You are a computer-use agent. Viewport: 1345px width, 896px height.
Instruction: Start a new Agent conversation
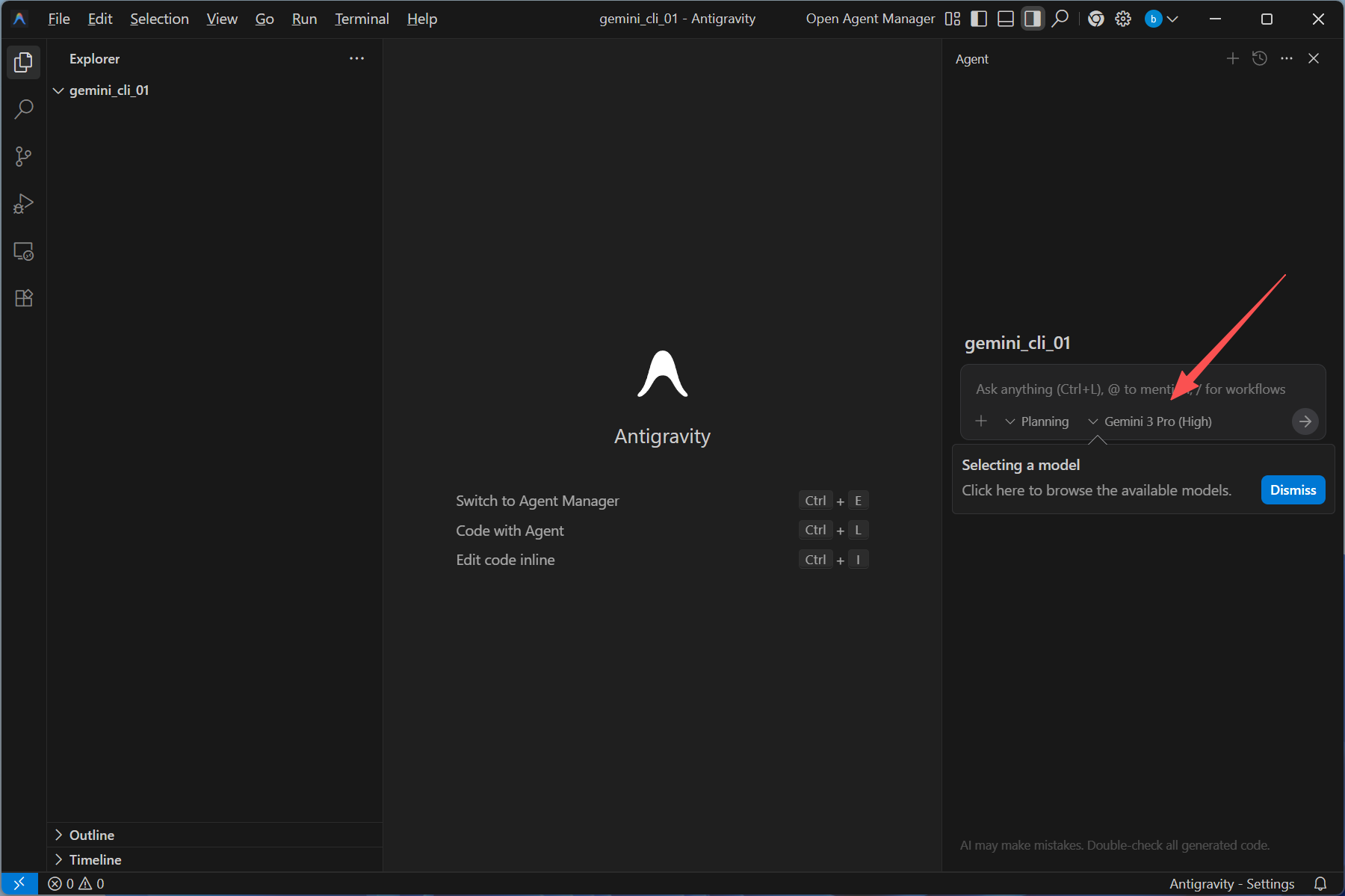coord(1233,58)
